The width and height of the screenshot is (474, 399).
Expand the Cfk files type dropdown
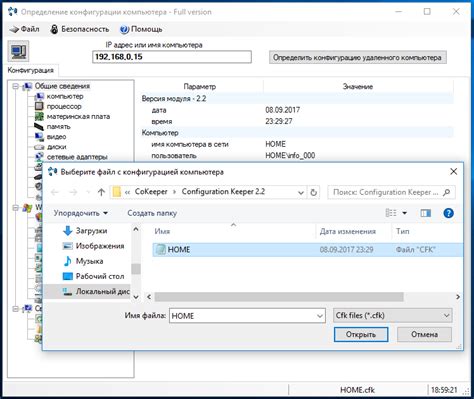pos(392,315)
